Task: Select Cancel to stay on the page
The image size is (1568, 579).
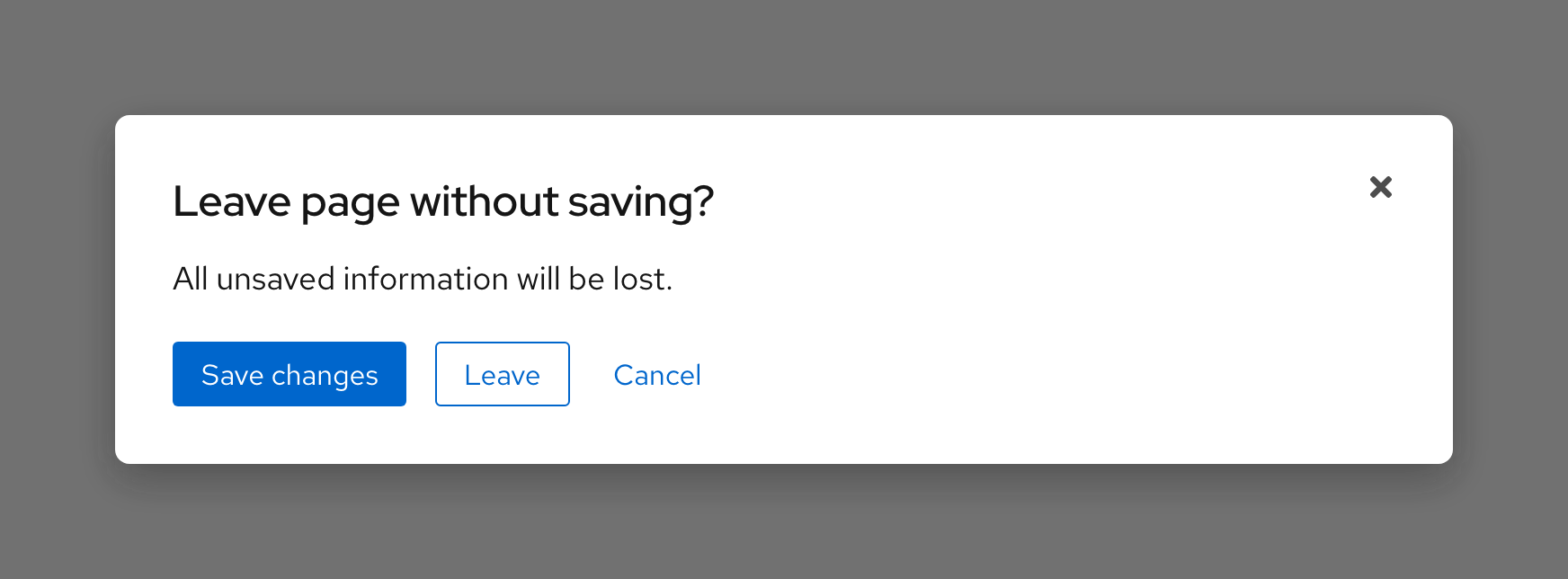Action: point(657,374)
